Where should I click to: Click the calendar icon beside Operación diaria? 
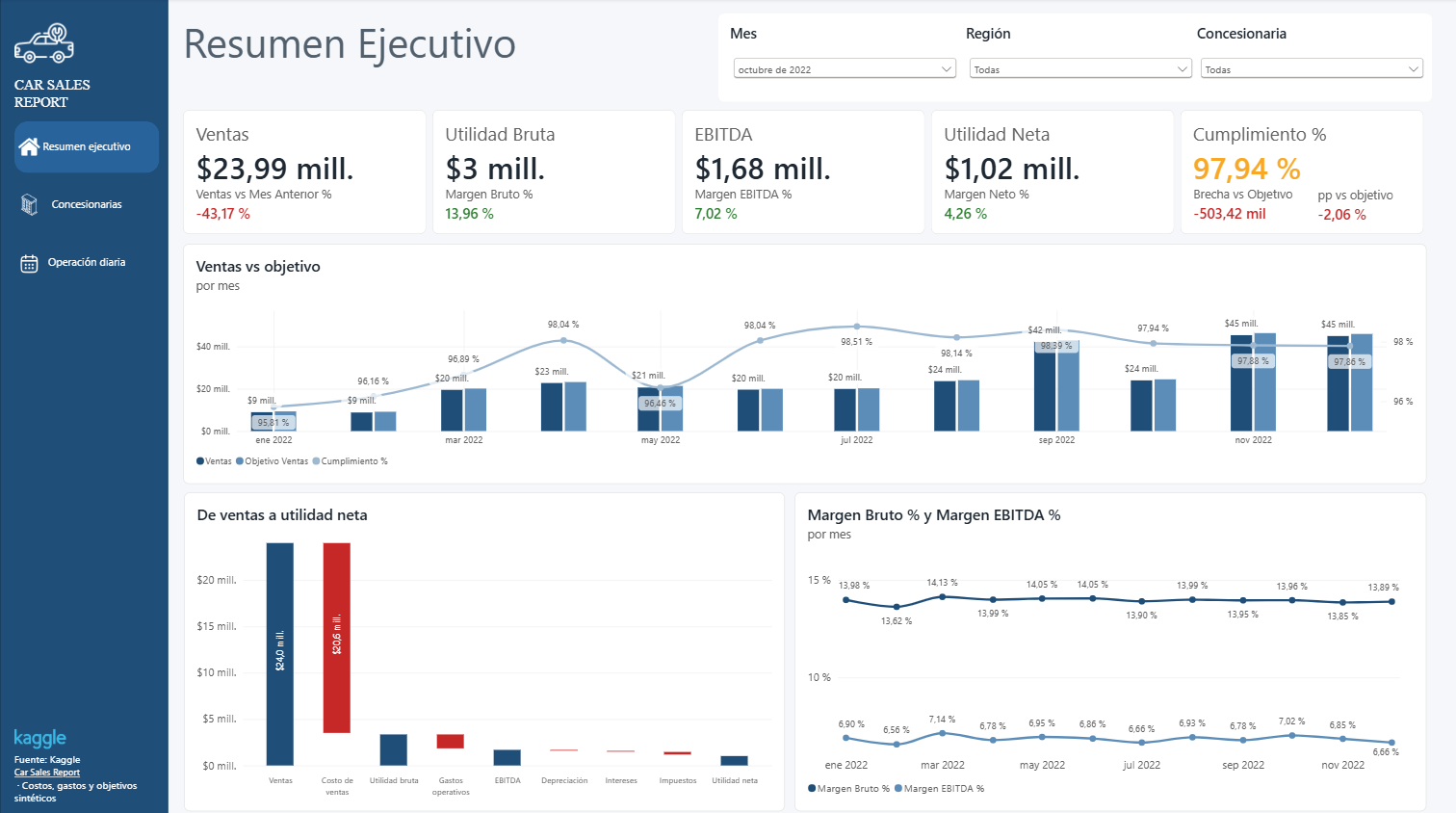pyautogui.click(x=29, y=263)
